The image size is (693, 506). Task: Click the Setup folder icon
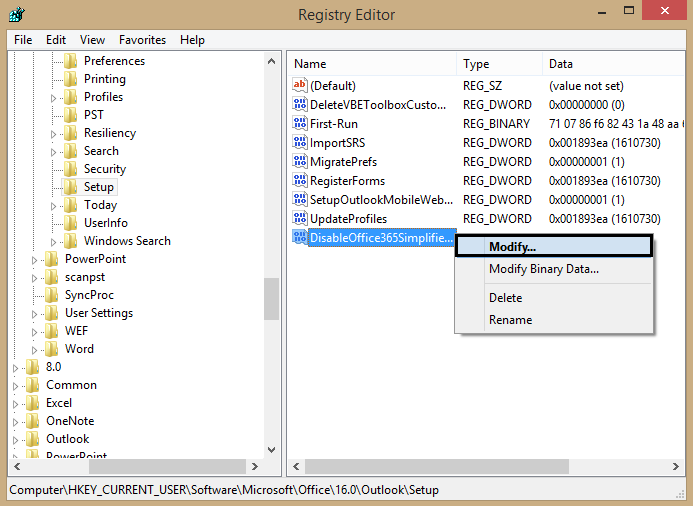click(x=71, y=187)
